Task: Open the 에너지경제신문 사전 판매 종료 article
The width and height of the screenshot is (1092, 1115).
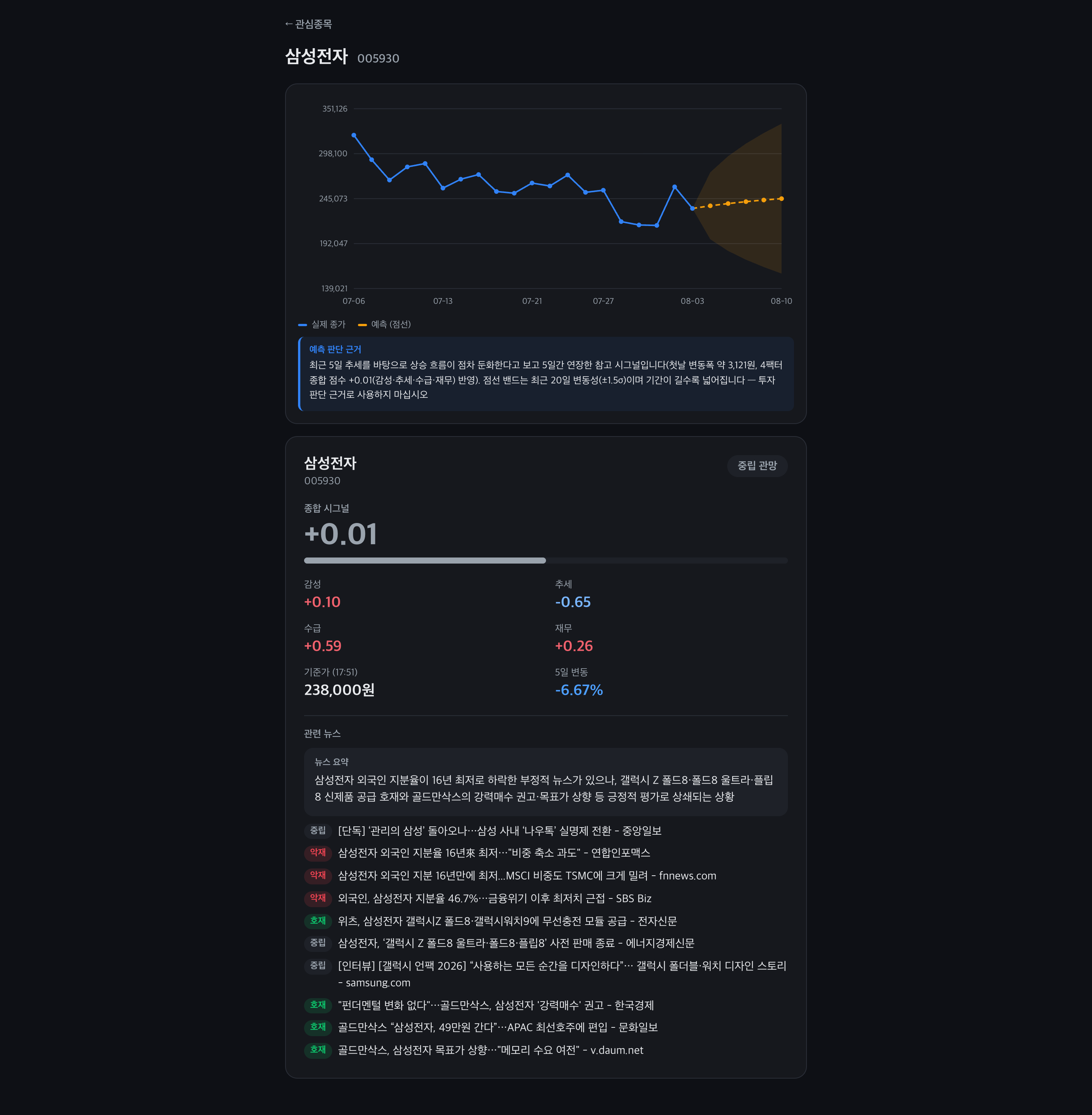Action: 516,943
